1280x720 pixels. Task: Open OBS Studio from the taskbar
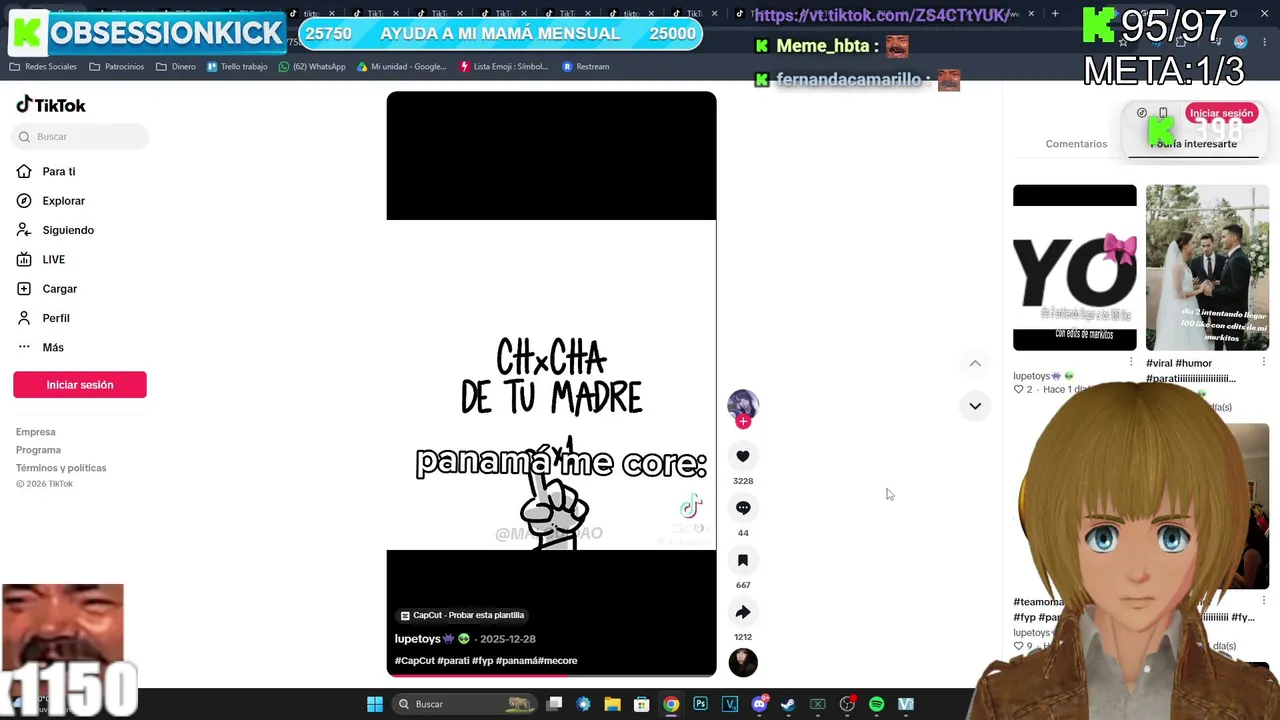click(847, 704)
